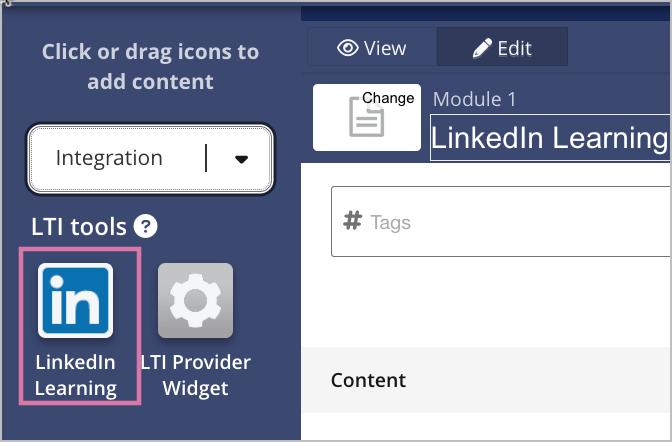The image size is (672, 442).
Task: Click the Module 1 label above the title
Action: click(474, 99)
